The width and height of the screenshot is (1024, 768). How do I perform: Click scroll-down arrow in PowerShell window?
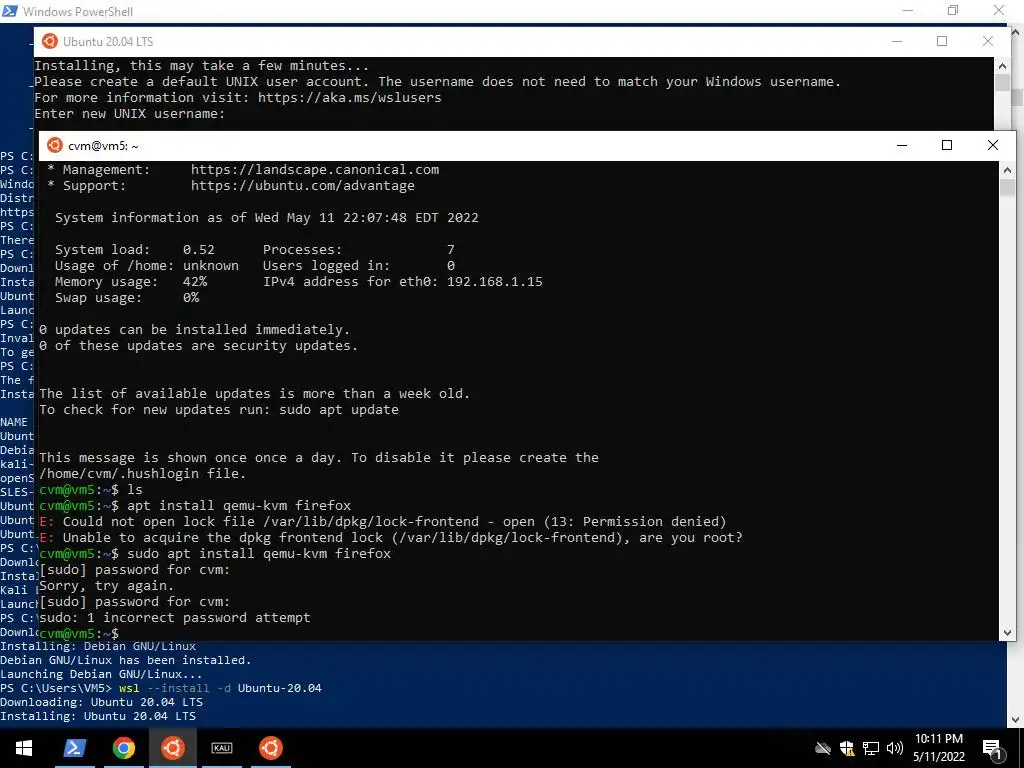click(x=1015, y=720)
